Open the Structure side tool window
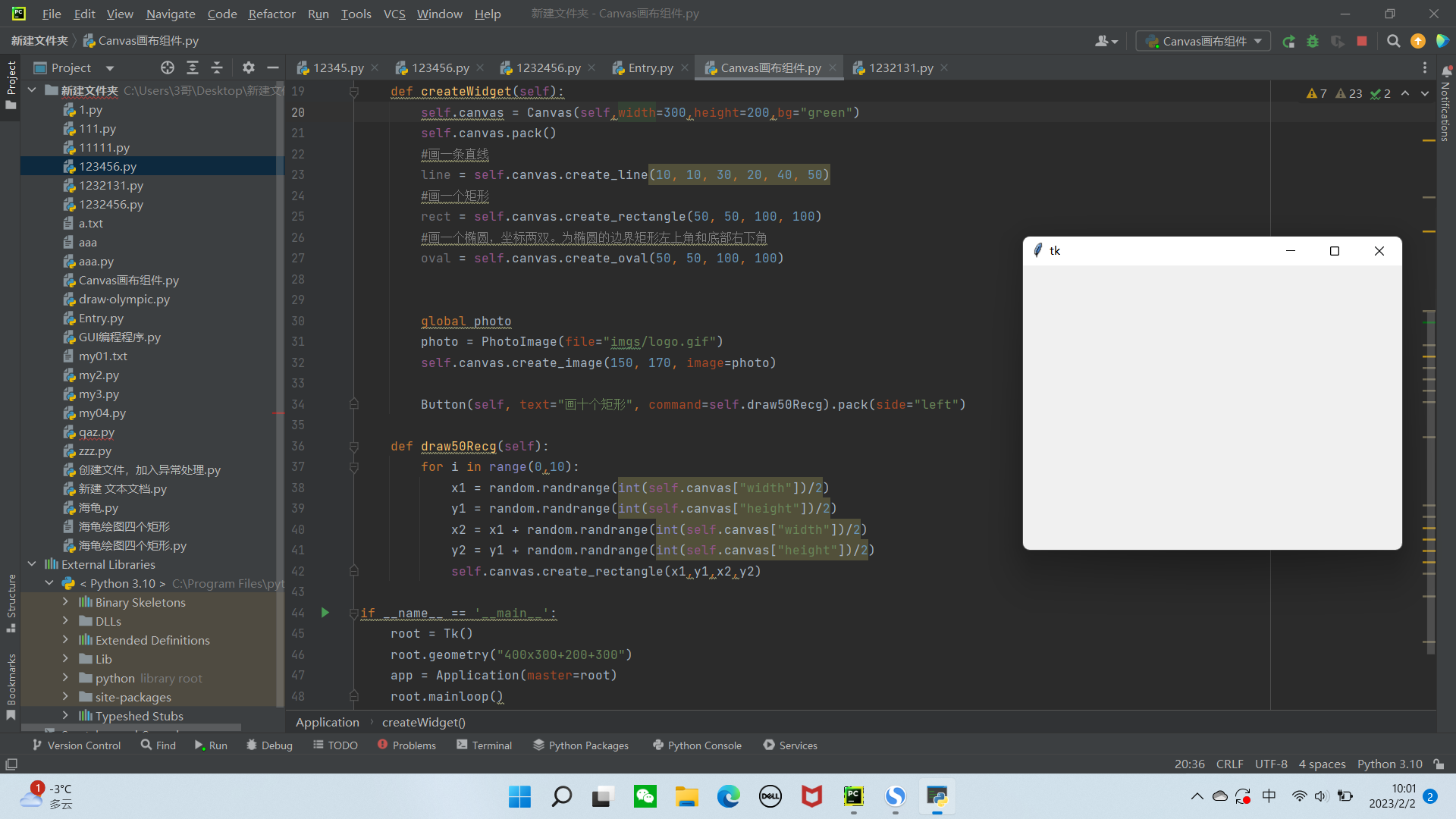The height and width of the screenshot is (819, 1456). pos(11,603)
